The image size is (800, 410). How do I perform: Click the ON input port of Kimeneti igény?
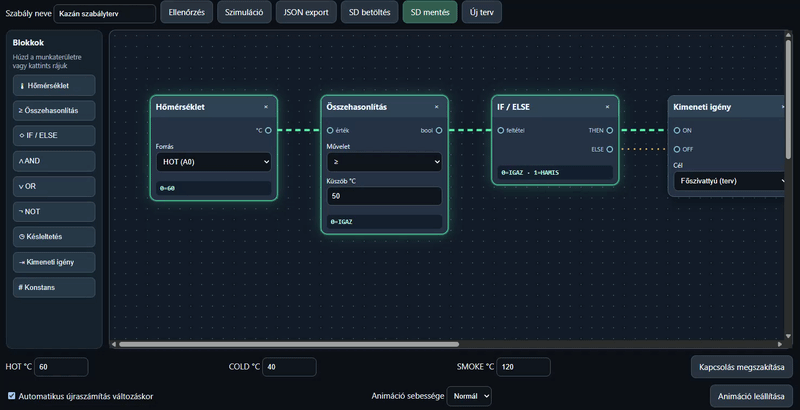point(677,131)
